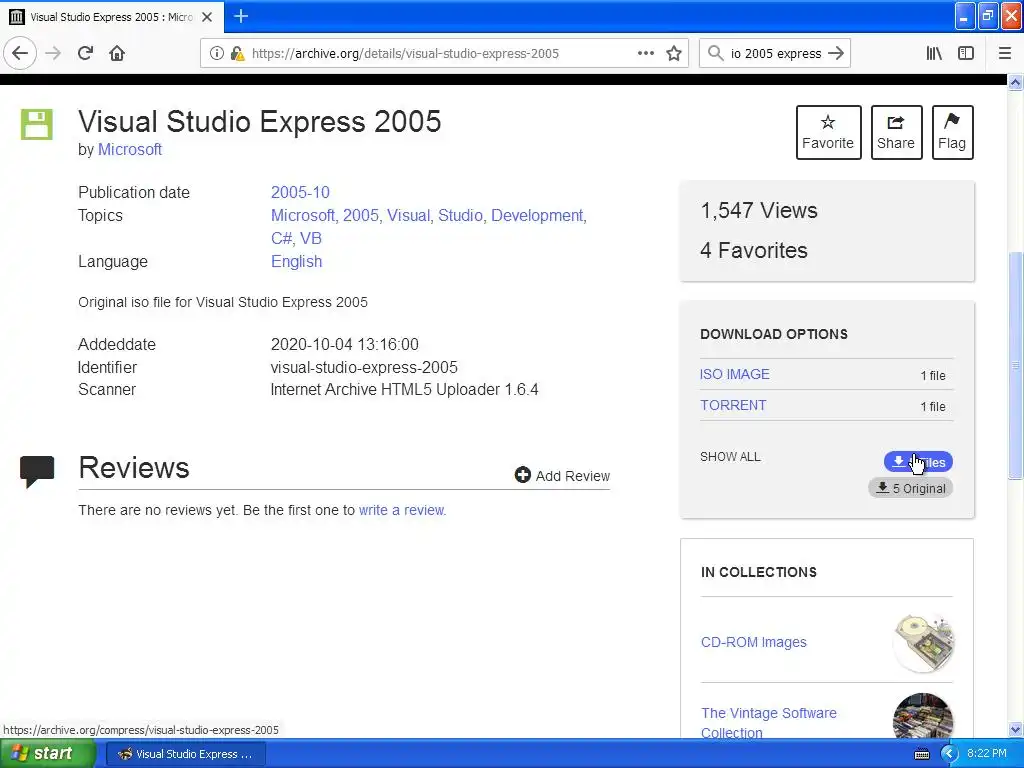
Task: Click the search magnifier icon
Action: (715, 53)
